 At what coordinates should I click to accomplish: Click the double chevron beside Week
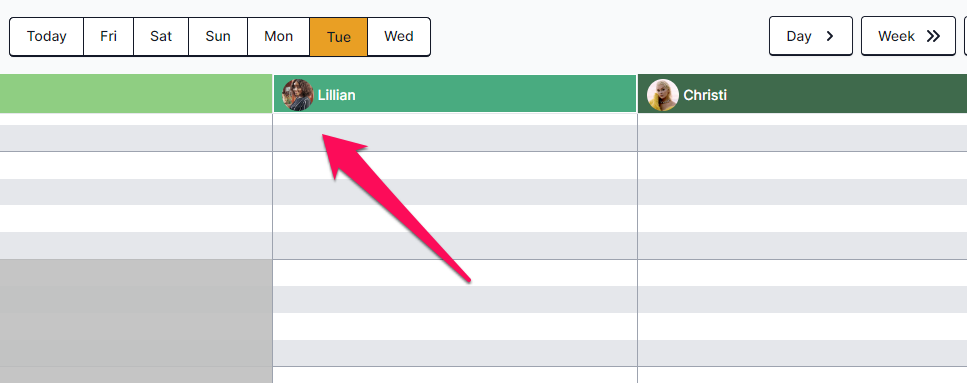click(x=933, y=36)
